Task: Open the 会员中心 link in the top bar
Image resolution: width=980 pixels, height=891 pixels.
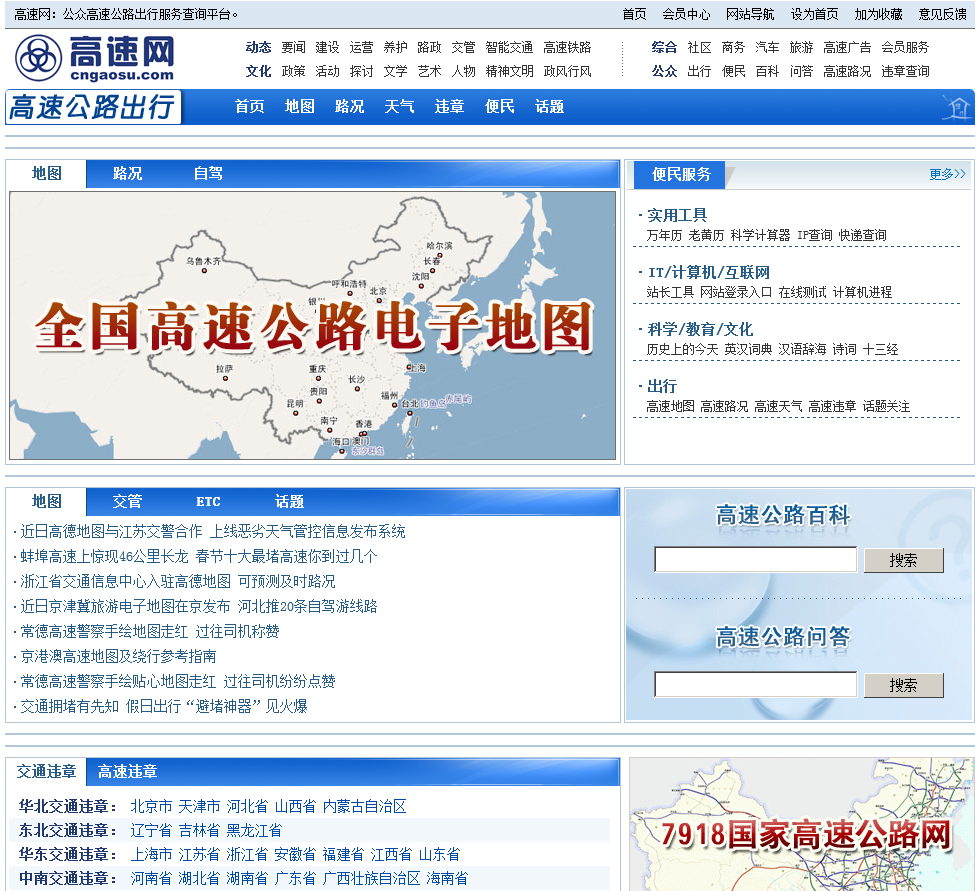Action: [686, 14]
